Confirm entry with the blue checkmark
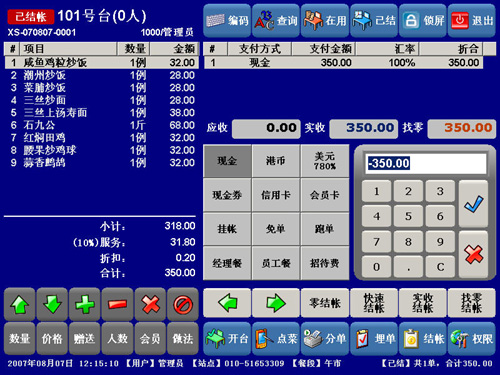The width and height of the screenshot is (500, 375). pyautogui.click(x=473, y=204)
